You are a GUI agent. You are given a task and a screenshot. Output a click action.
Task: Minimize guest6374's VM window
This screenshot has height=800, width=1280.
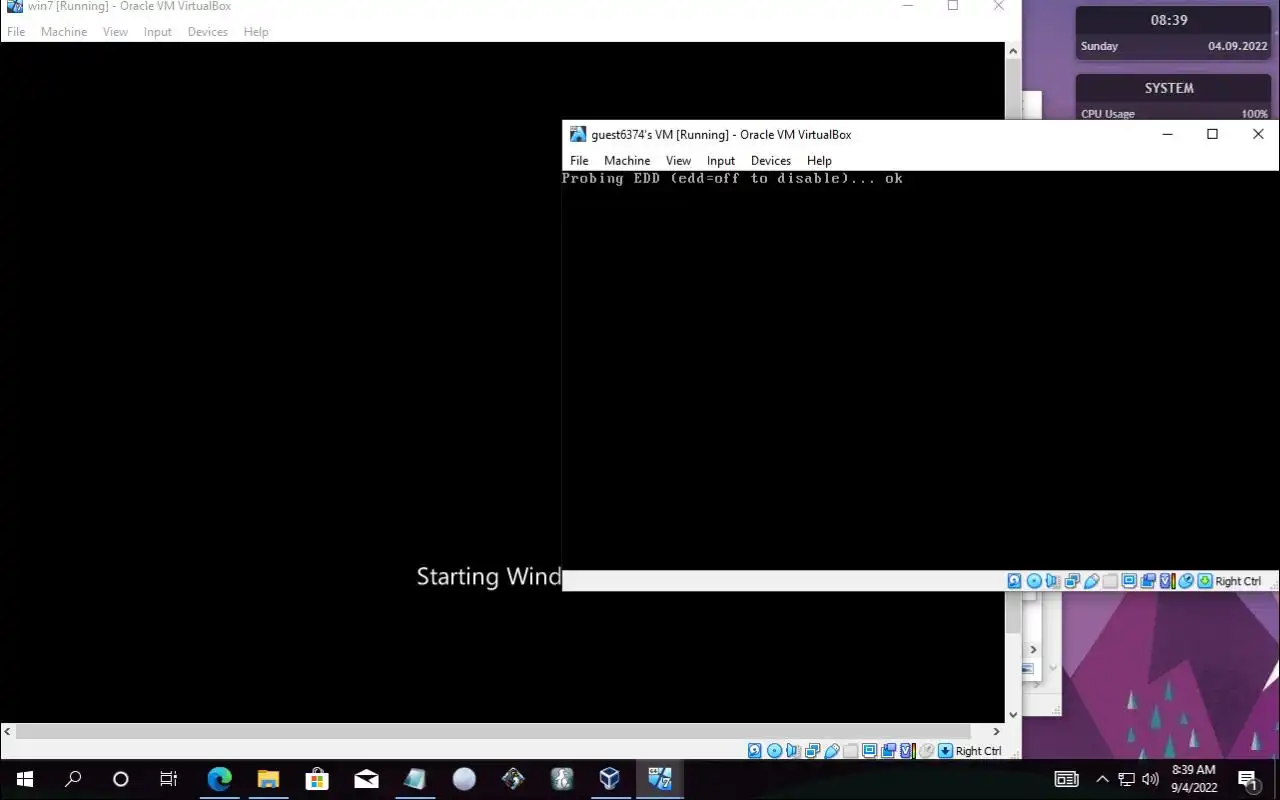[x=1167, y=134]
